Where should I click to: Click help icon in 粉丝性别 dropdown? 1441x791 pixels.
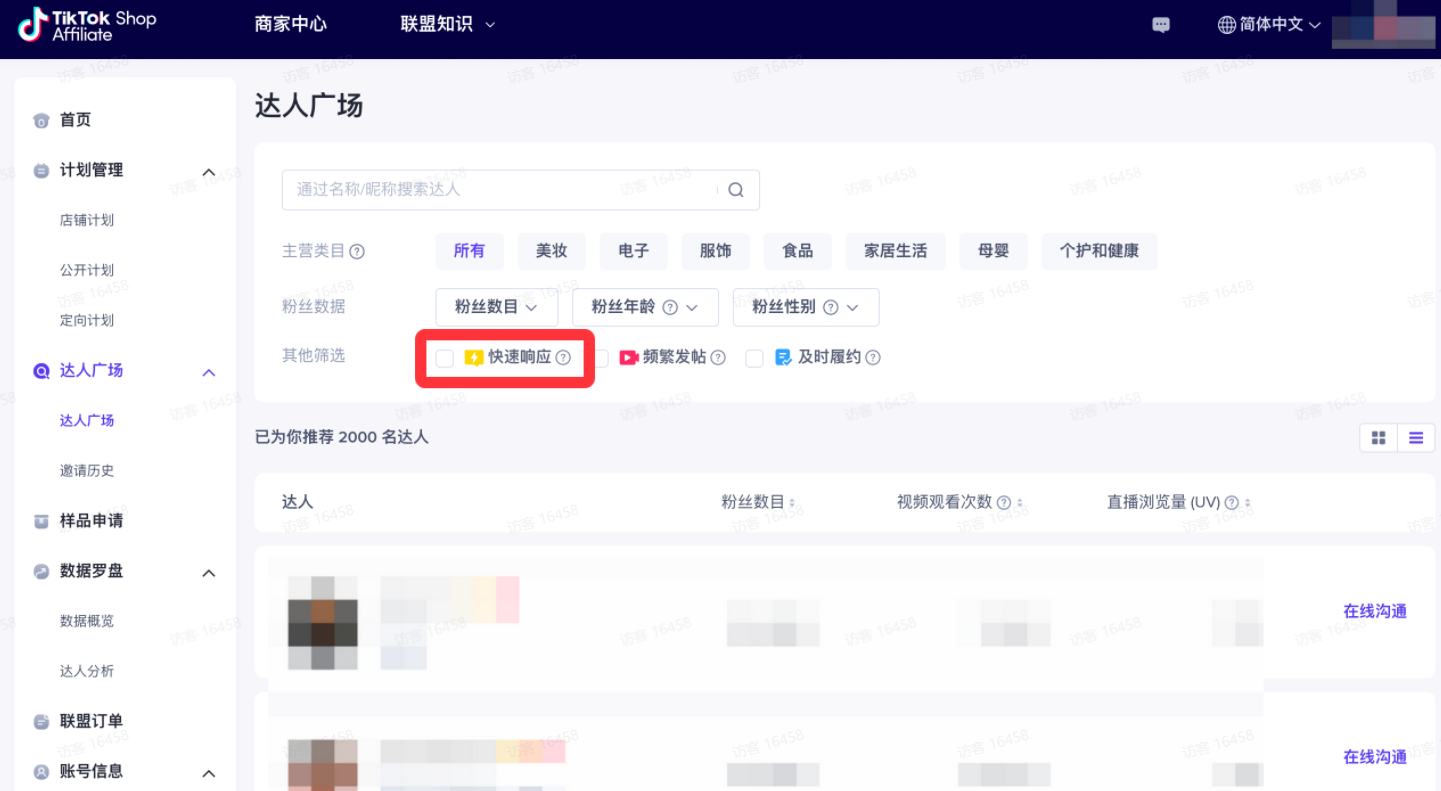coord(831,308)
